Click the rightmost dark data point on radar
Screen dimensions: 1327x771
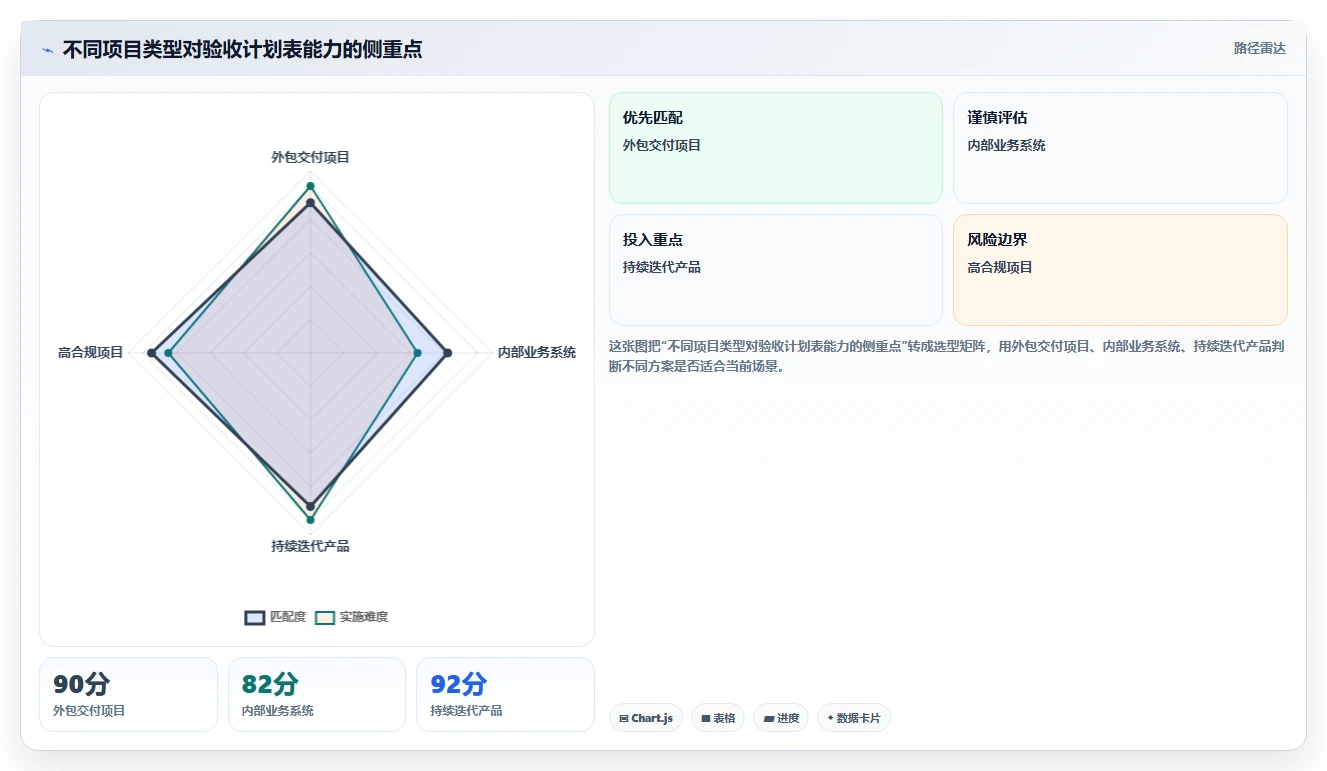pyautogui.click(x=447, y=352)
